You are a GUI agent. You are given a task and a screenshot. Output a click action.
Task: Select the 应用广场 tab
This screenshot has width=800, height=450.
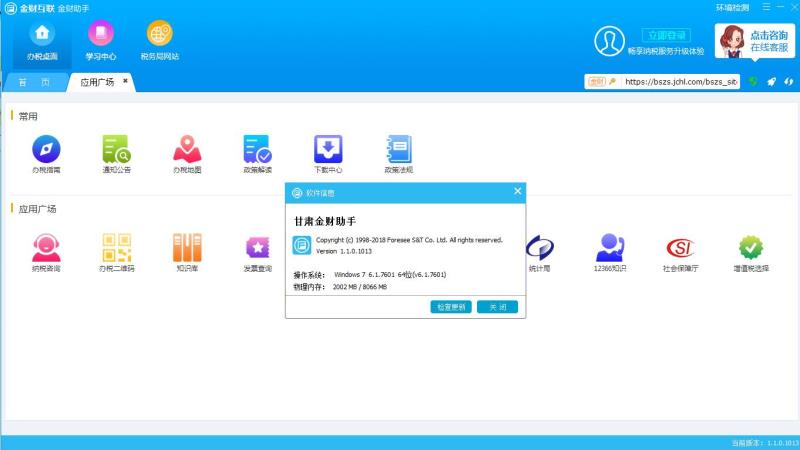point(97,82)
